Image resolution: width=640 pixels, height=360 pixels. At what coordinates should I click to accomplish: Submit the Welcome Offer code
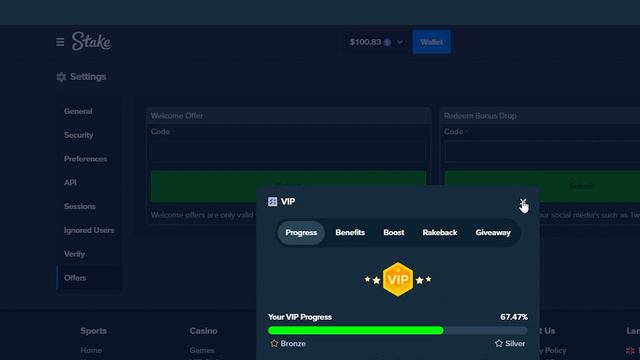tap(288, 186)
